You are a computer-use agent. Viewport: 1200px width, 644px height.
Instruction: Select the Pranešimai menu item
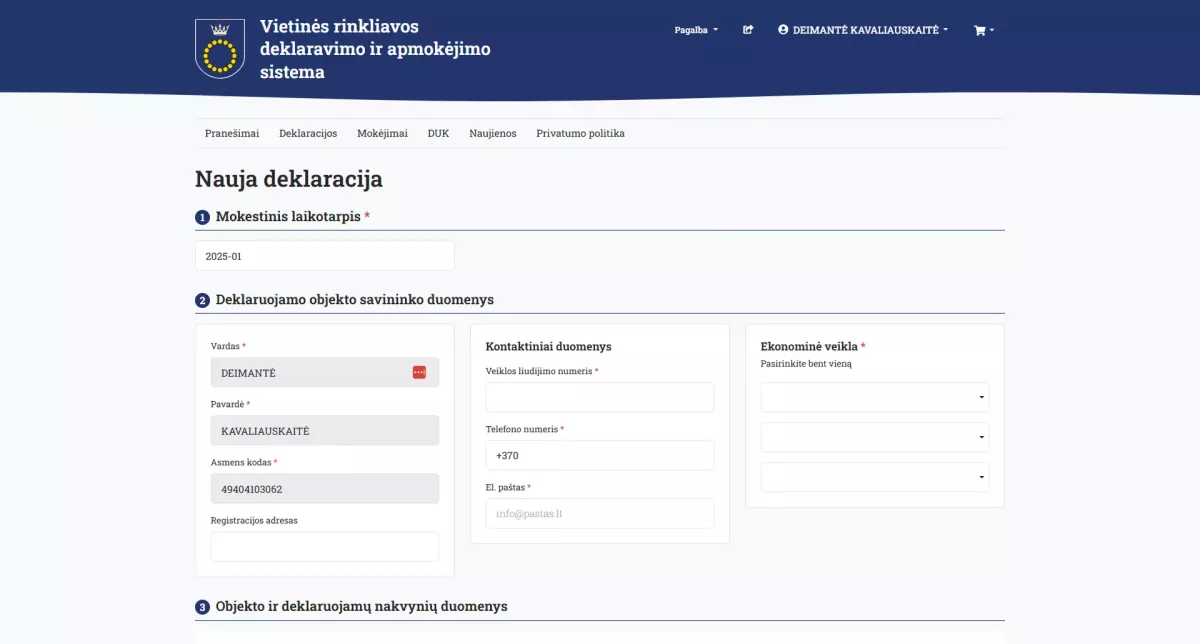pos(231,132)
